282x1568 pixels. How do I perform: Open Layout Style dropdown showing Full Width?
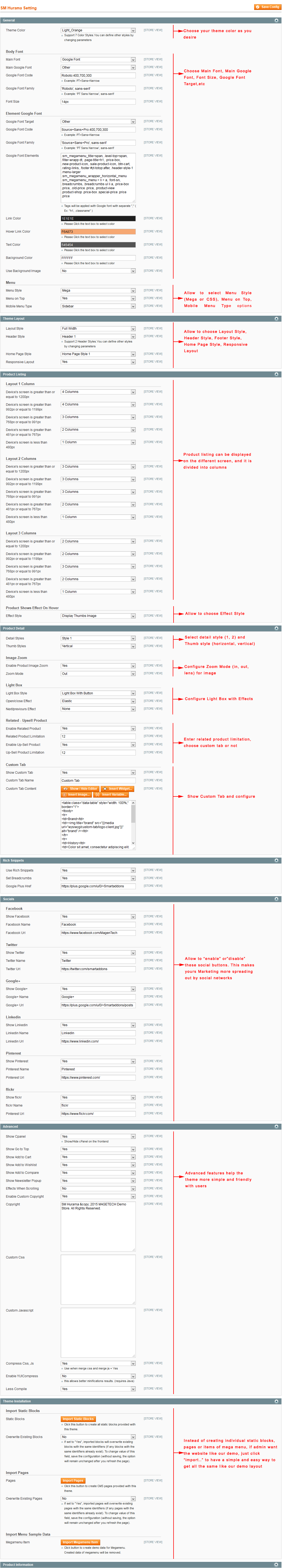[x=98, y=329]
